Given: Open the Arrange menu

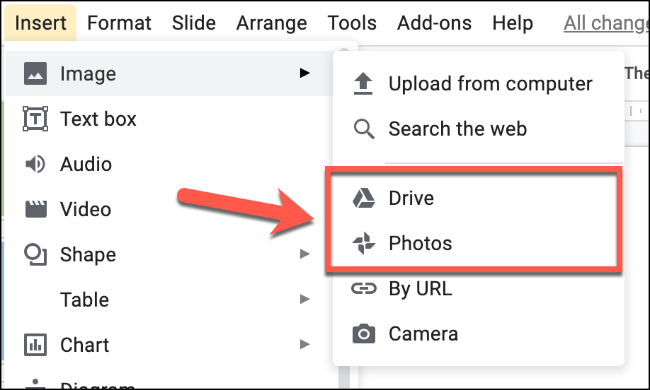Looking at the screenshot, I should pos(272,23).
